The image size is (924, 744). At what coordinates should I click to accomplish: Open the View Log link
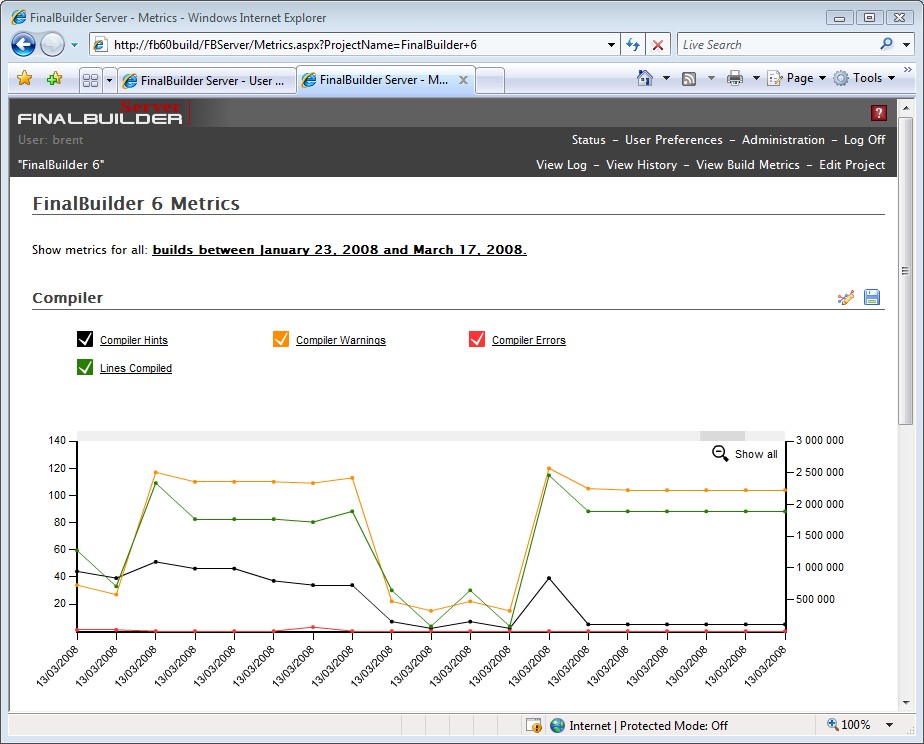pos(561,165)
